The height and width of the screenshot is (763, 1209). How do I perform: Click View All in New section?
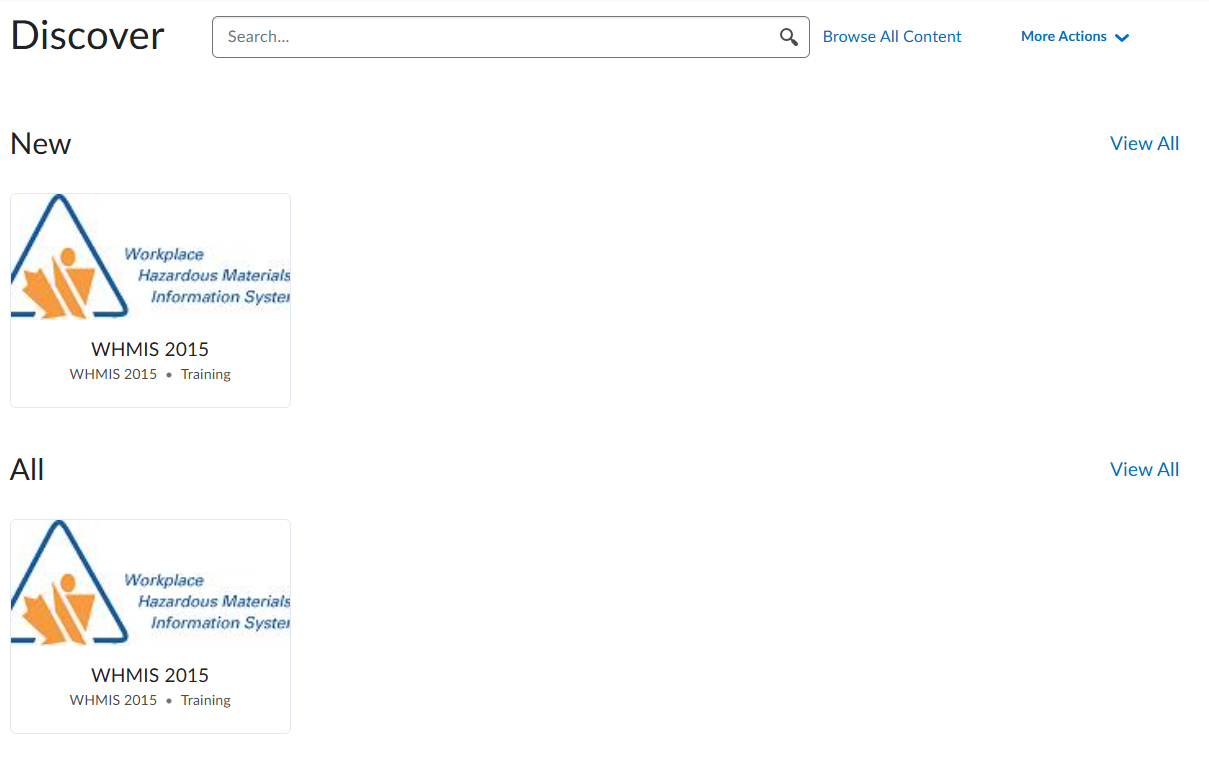(x=1144, y=143)
